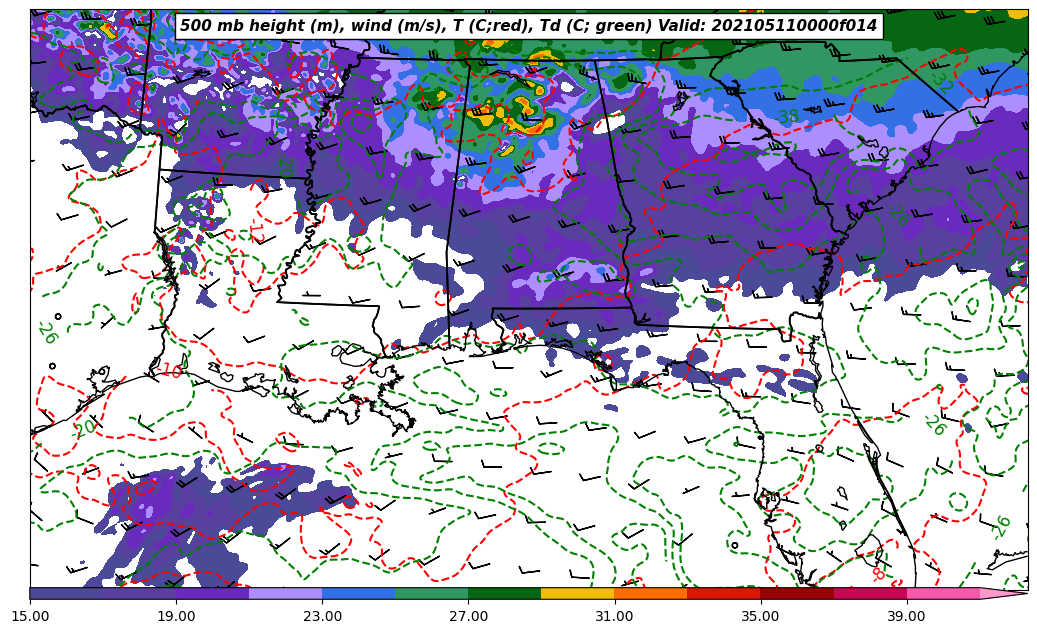Select the 35.00 colorbar tick label
Image resolution: width=1037 pixels, height=633 pixels.
click(x=761, y=616)
